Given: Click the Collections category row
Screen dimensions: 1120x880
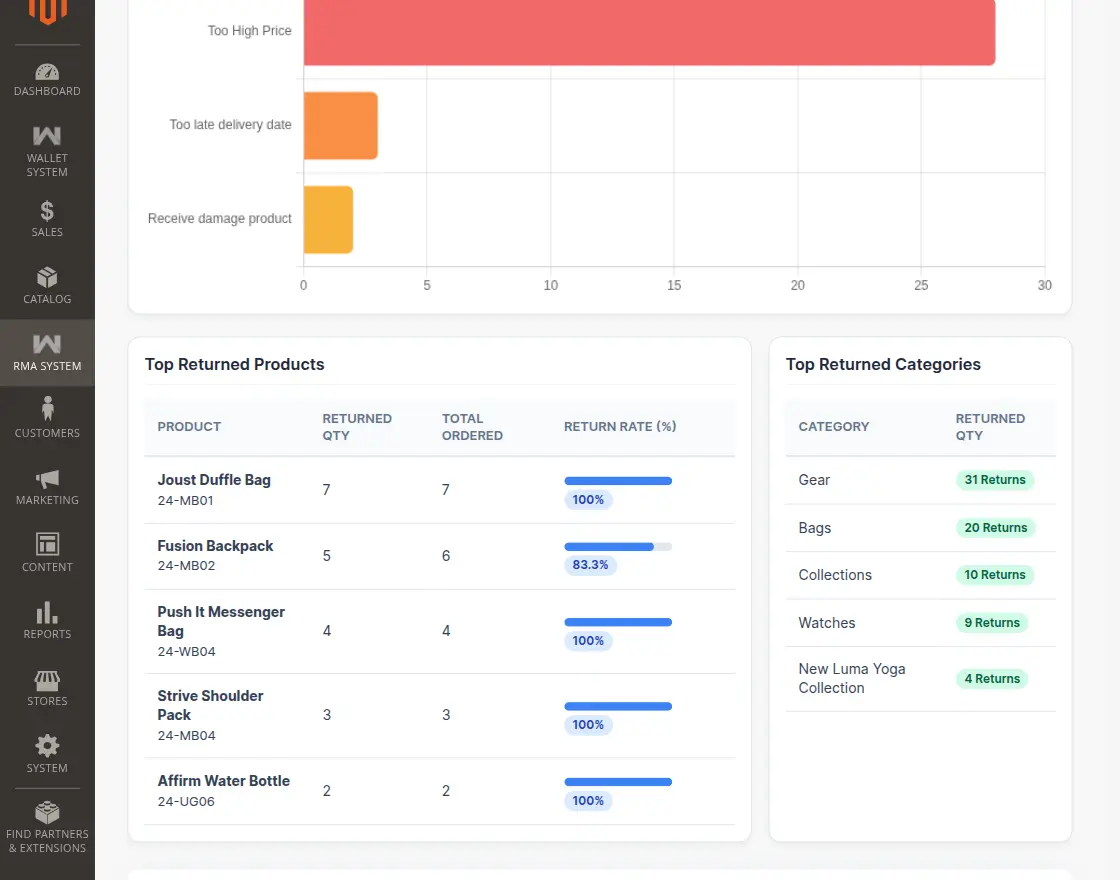Looking at the screenshot, I should point(920,575).
